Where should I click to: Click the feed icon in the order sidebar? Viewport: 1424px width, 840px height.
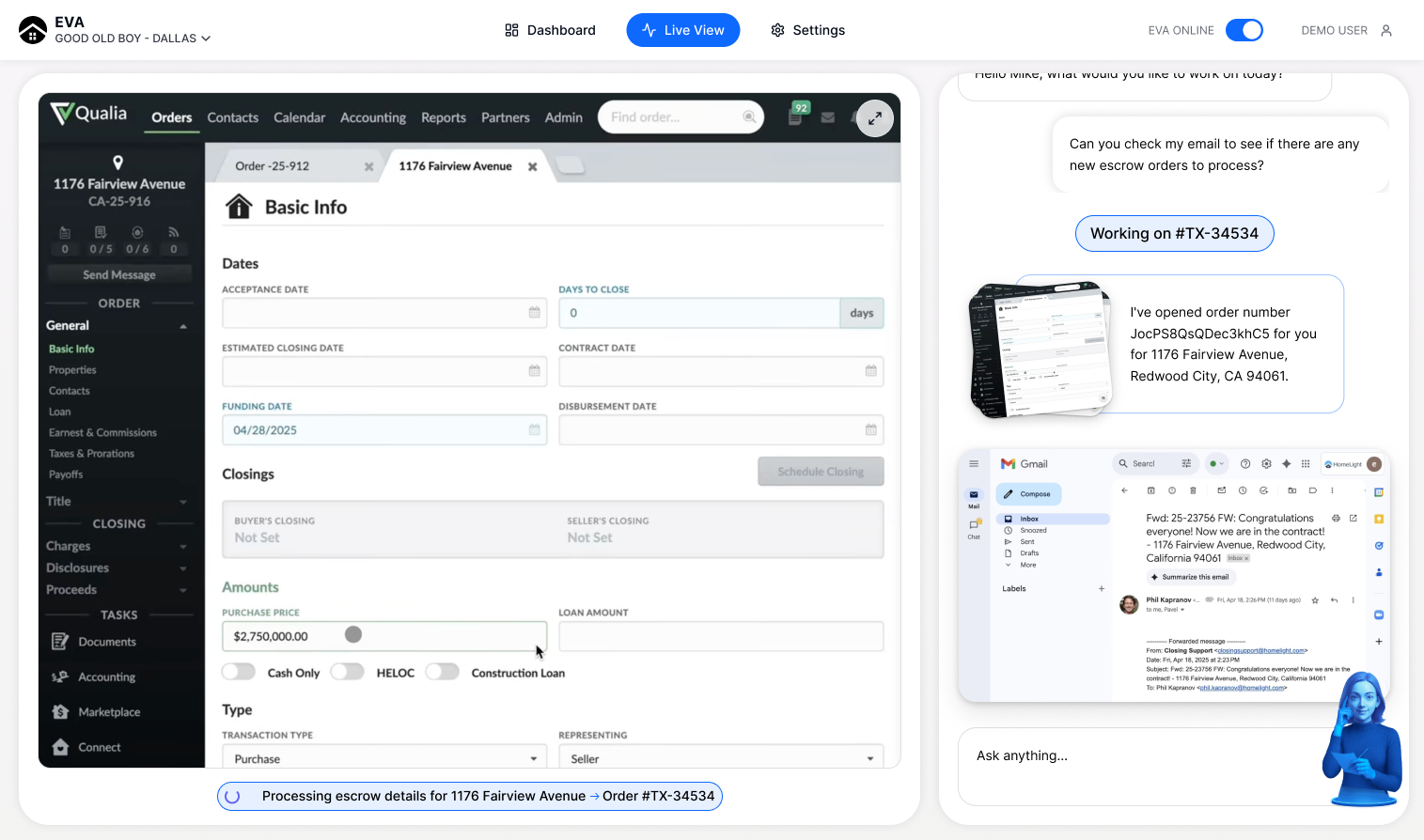pyautogui.click(x=174, y=232)
